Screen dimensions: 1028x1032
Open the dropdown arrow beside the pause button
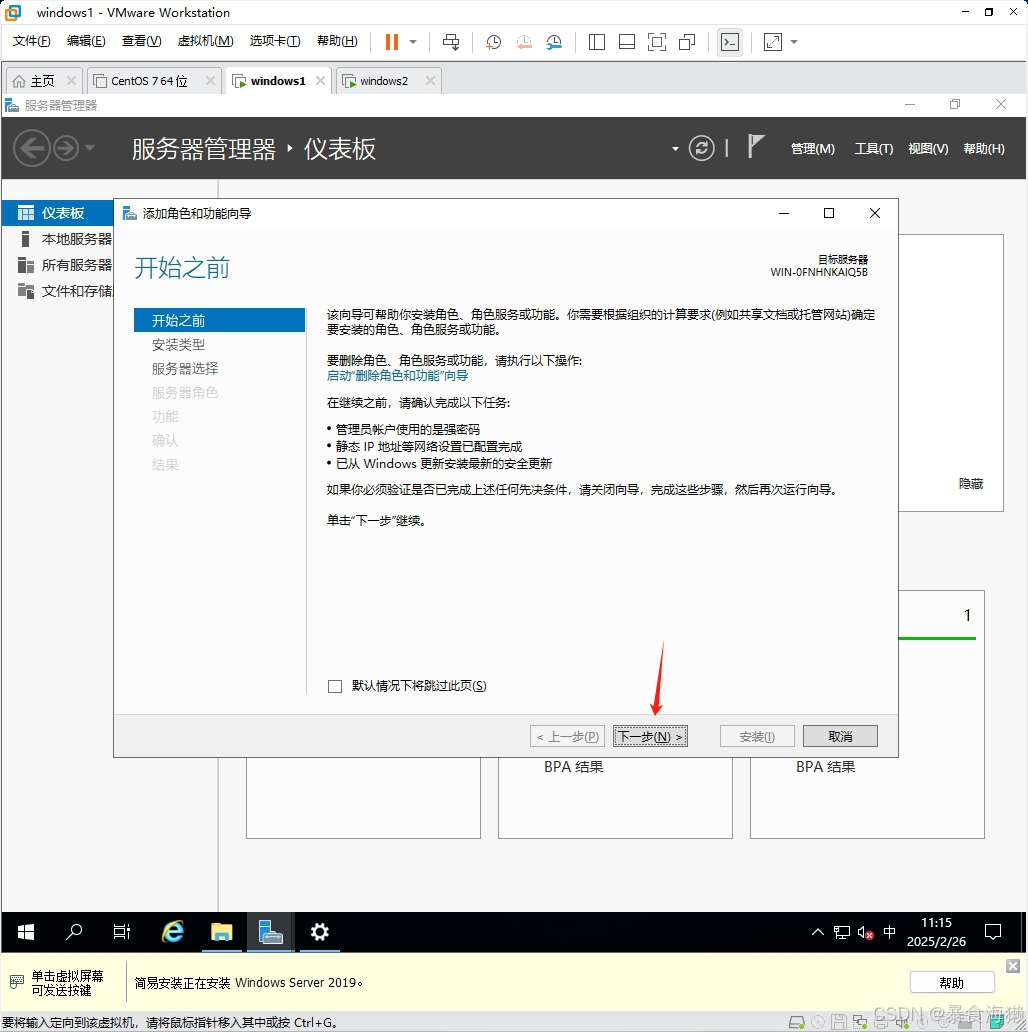pyautogui.click(x=413, y=41)
